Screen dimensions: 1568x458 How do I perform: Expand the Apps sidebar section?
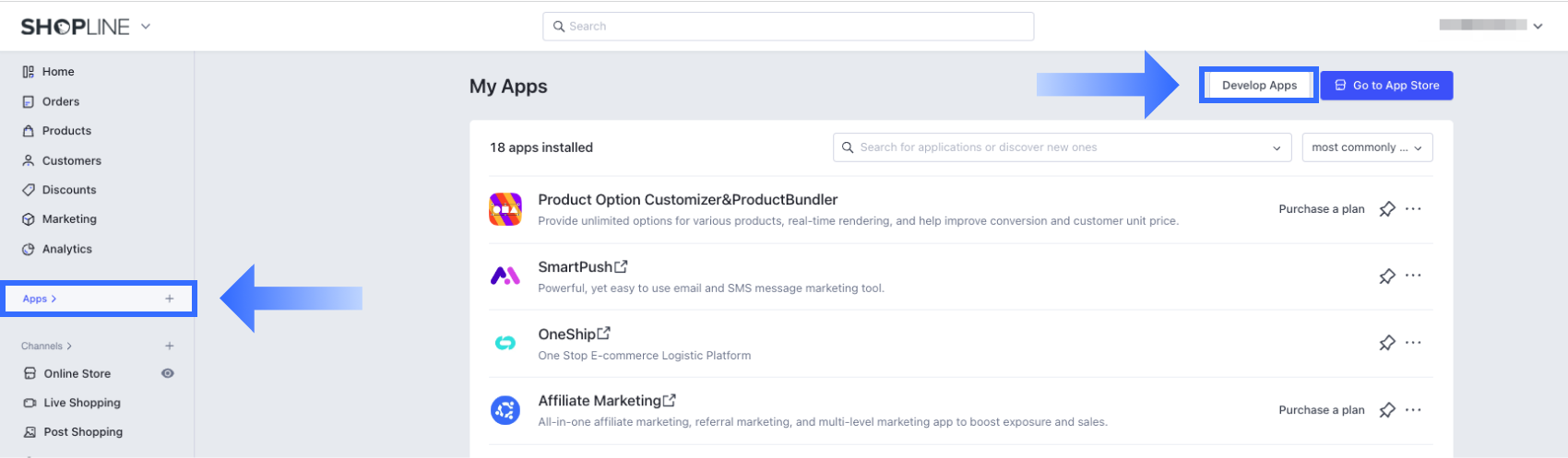[x=40, y=299]
